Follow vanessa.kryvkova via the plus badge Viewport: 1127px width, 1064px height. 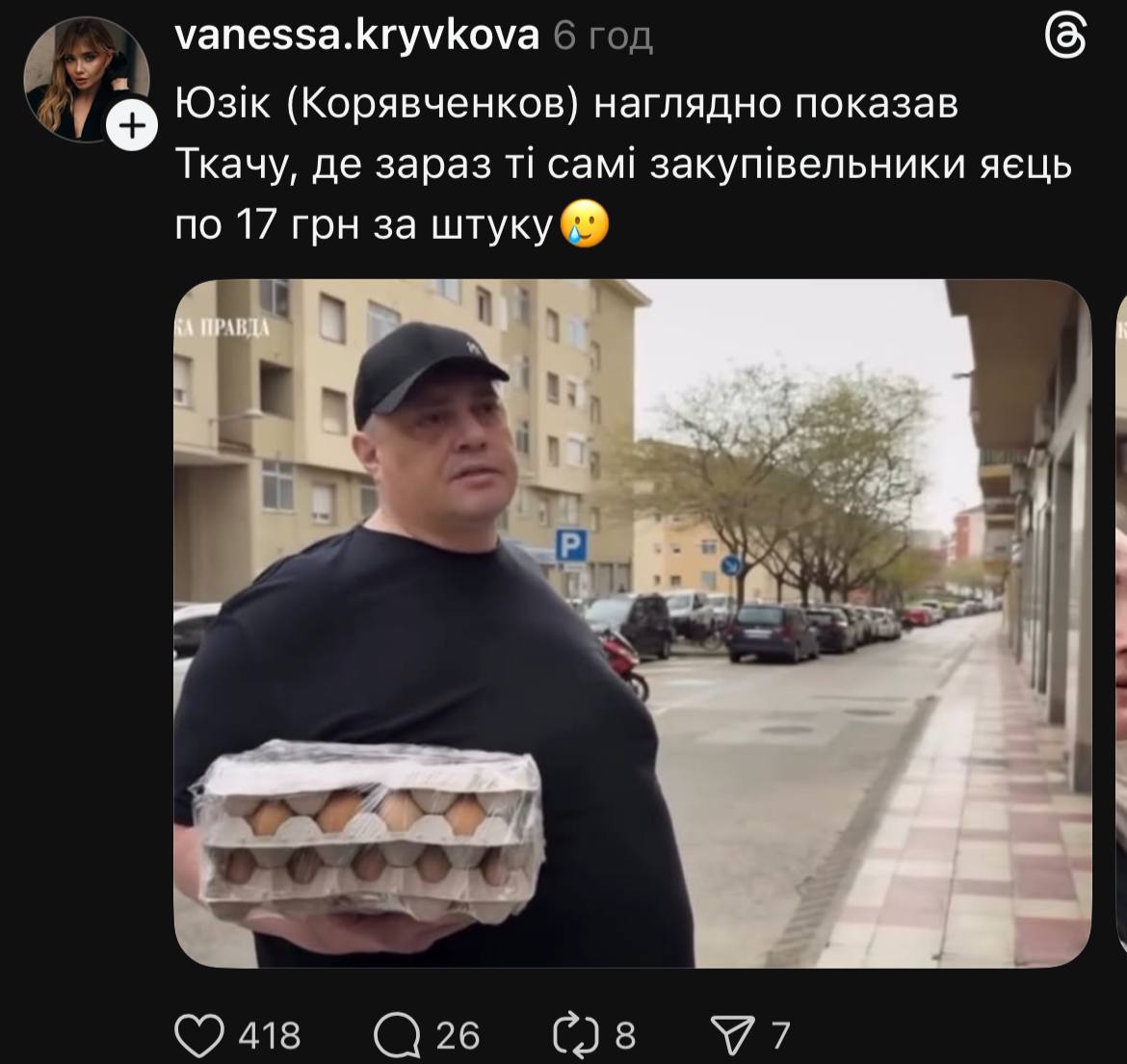click(x=132, y=126)
